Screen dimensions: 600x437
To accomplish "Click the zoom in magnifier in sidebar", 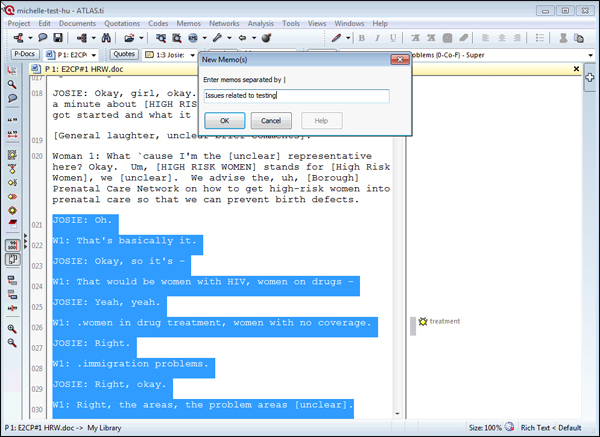I will click(x=12, y=328).
